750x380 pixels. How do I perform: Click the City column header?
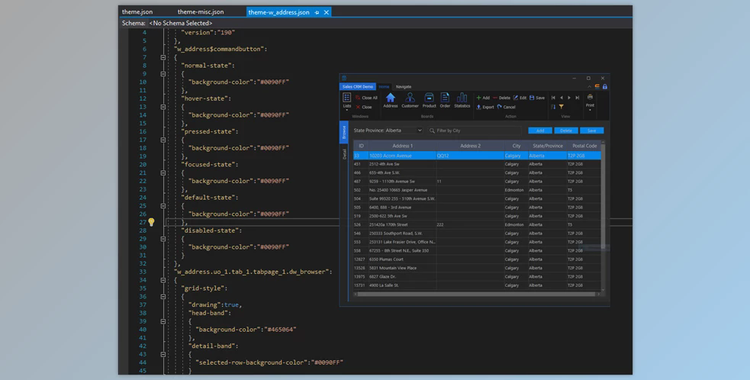pos(516,145)
